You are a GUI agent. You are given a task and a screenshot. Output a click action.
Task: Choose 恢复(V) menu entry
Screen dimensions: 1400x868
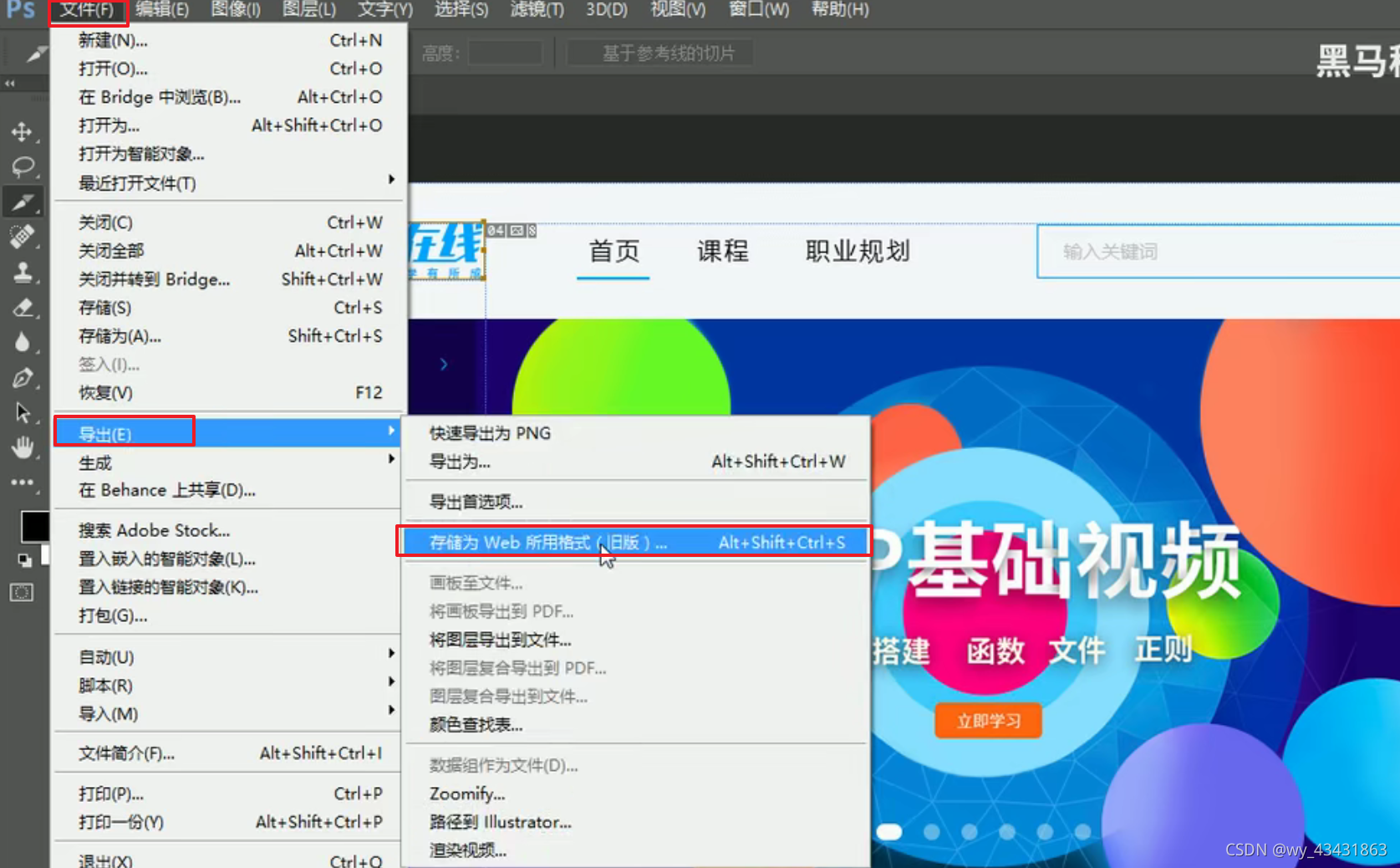pyautogui.click(x=227, y=392)
